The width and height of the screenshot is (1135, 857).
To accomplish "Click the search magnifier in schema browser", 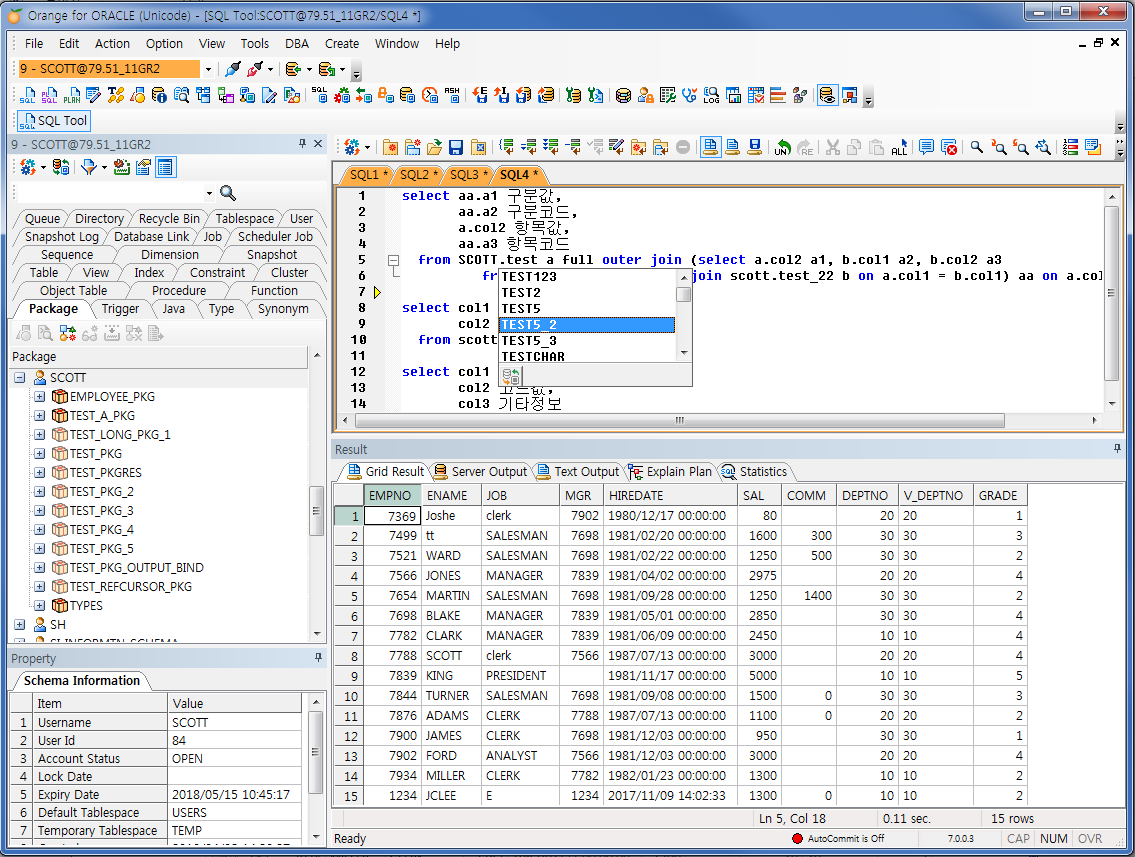I will 228,193.
